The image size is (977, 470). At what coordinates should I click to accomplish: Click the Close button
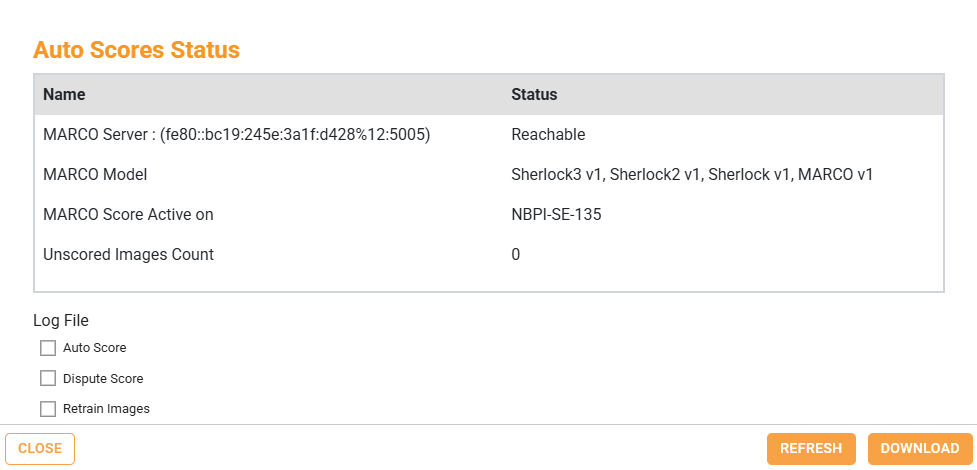(40, 449)
